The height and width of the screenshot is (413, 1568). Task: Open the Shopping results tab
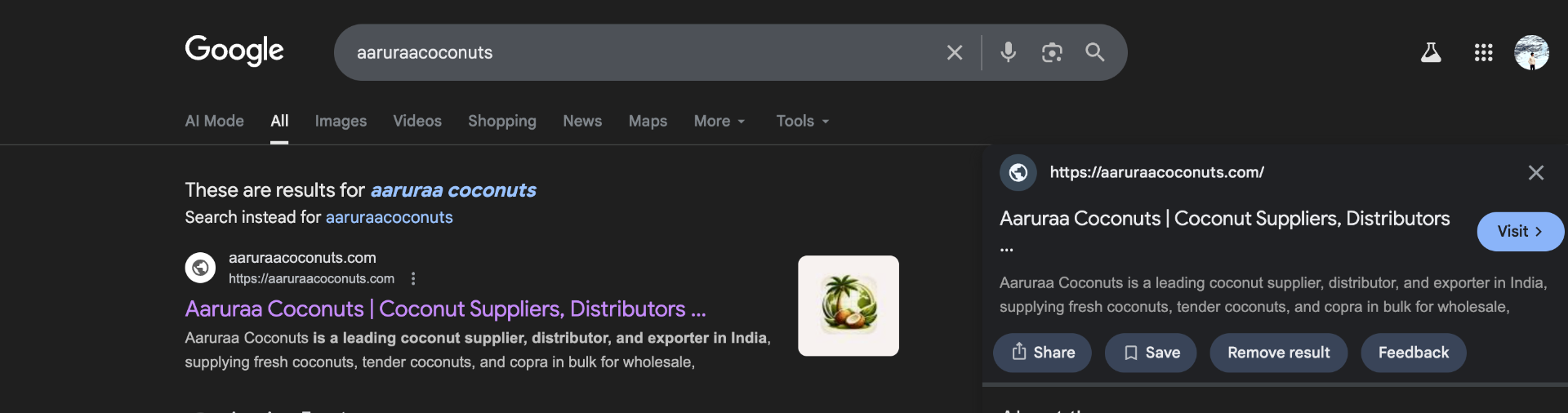coord(501,121)
